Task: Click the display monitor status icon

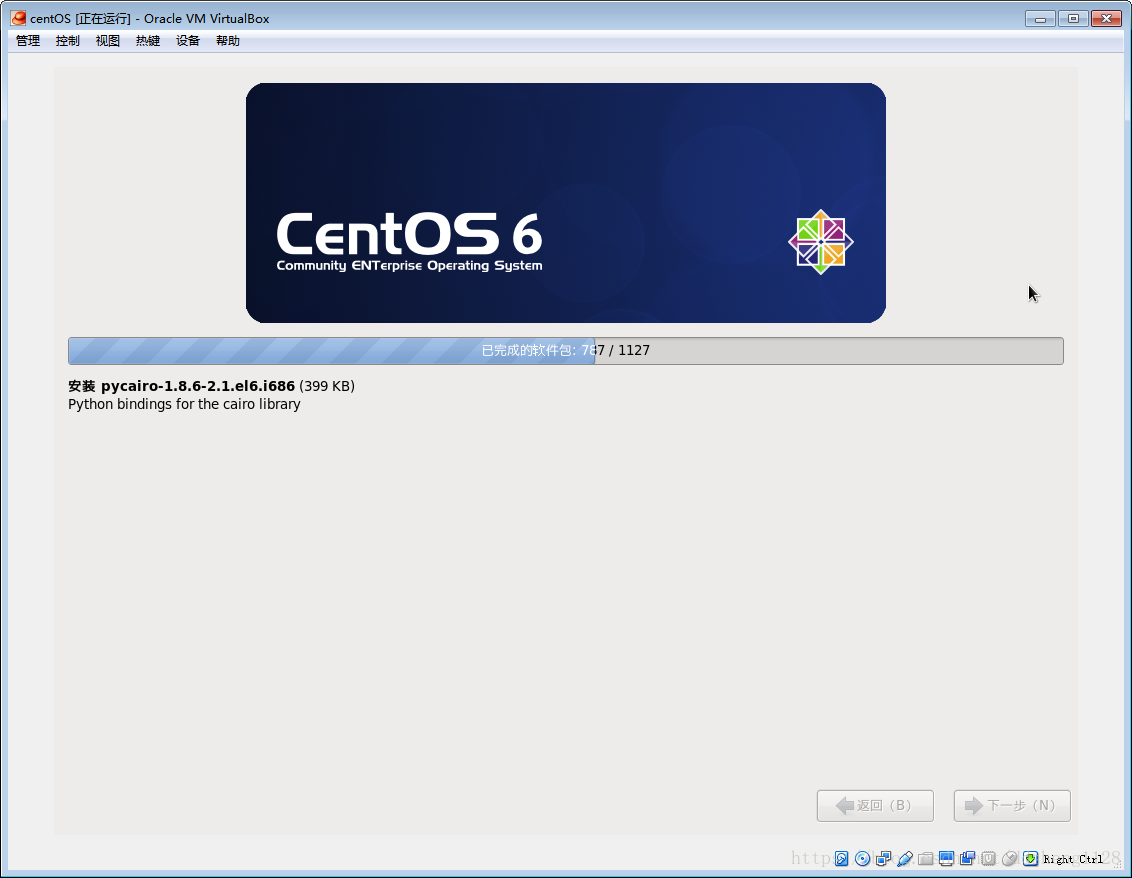Action: pos(946,858)
